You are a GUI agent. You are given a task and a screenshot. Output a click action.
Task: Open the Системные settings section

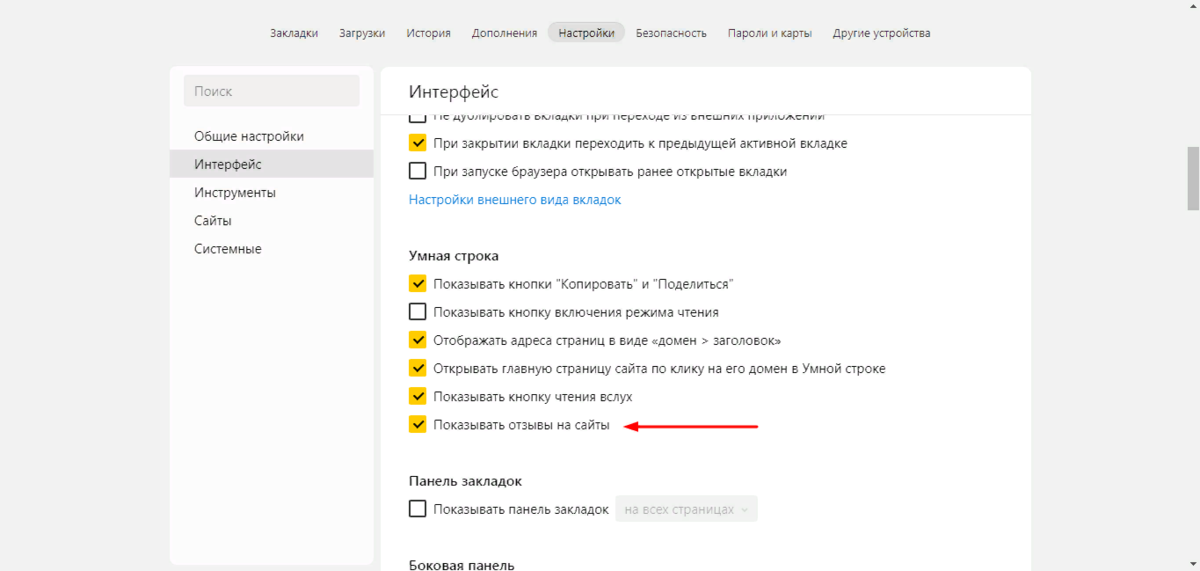point(228,248)
